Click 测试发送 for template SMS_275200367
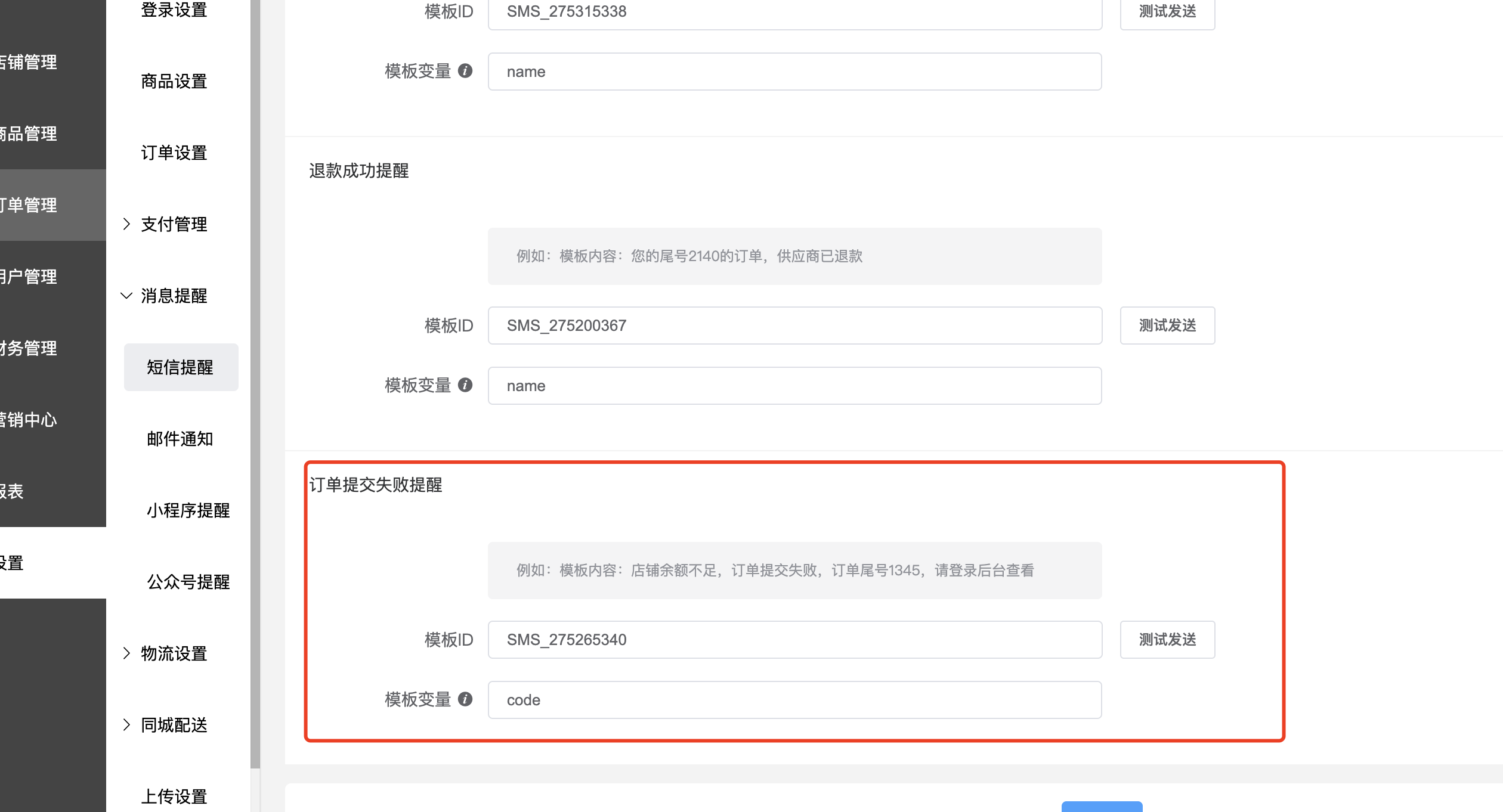This screenshot has height=812, width=1503. point(1167,326)
